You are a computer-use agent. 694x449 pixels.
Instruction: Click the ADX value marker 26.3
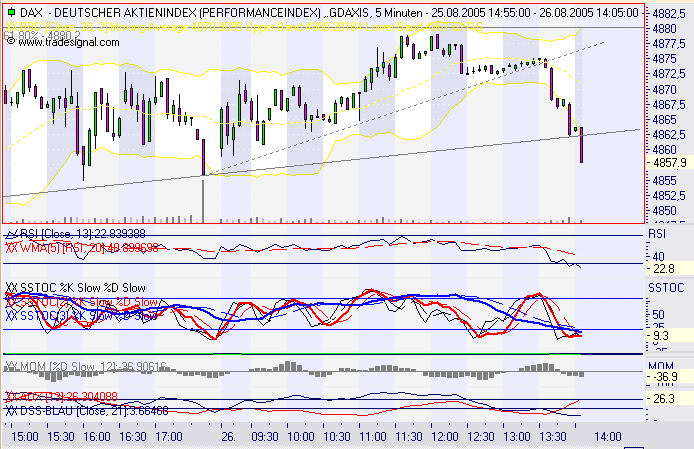point(669,399)
